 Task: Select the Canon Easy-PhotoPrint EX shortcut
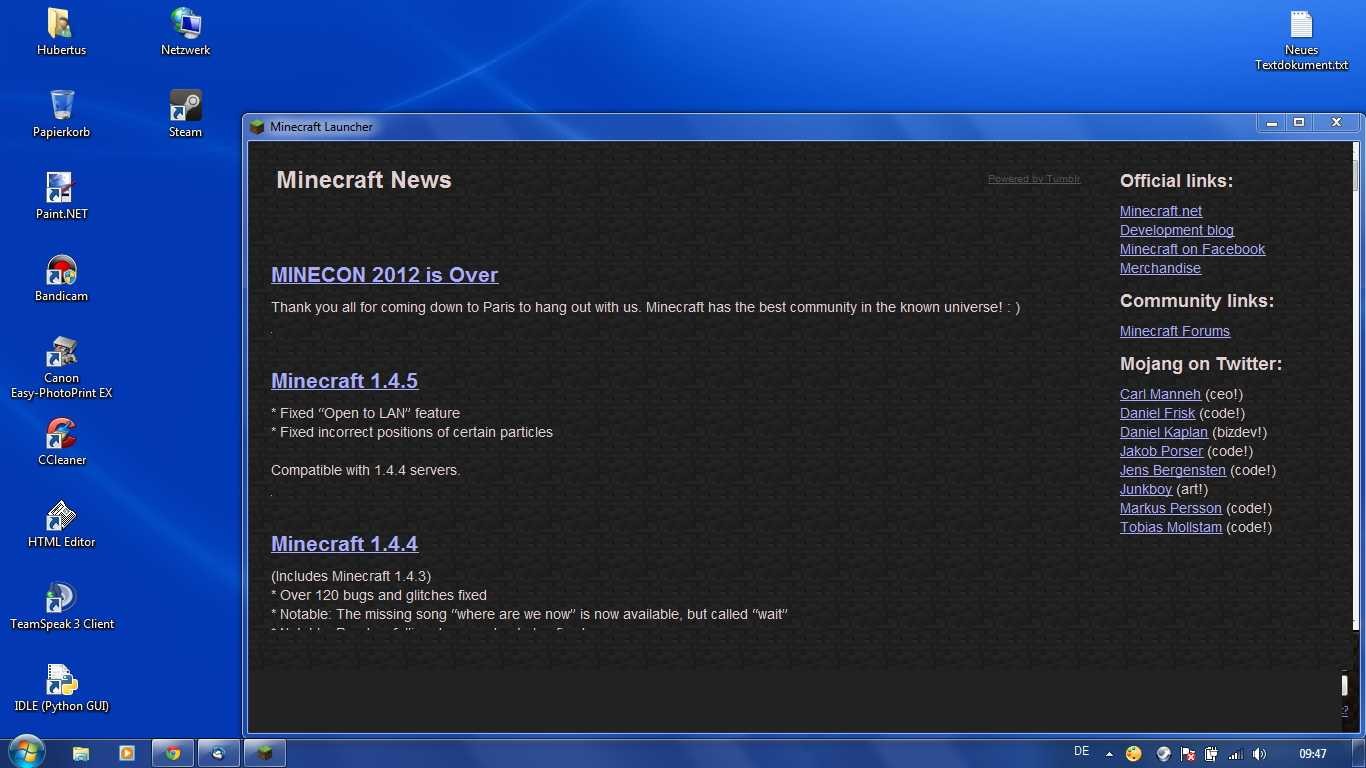[x=61, y=367]
